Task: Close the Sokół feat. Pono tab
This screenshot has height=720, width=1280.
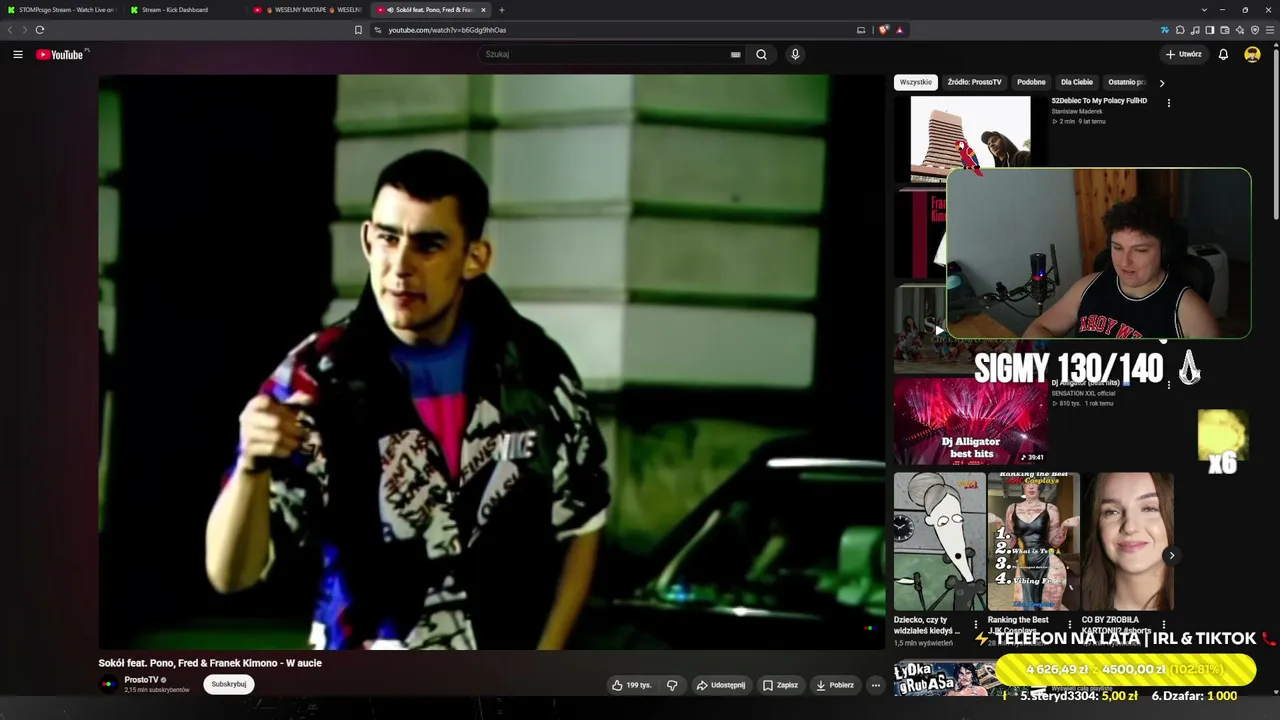Action: 483,10
